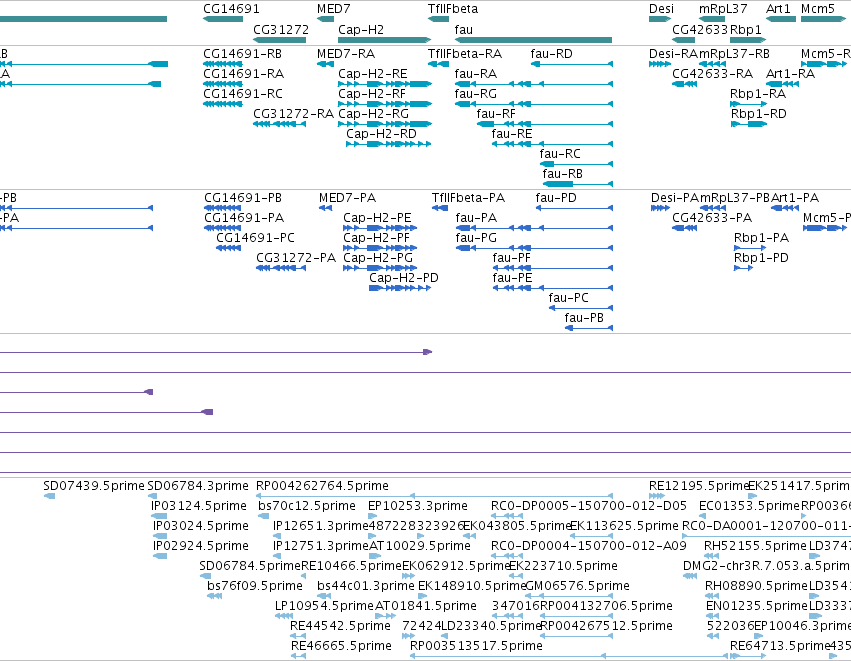Screen dimensions: 851x661
Task: Select transcript CG14691-RB
Action: tap(242, 54)
